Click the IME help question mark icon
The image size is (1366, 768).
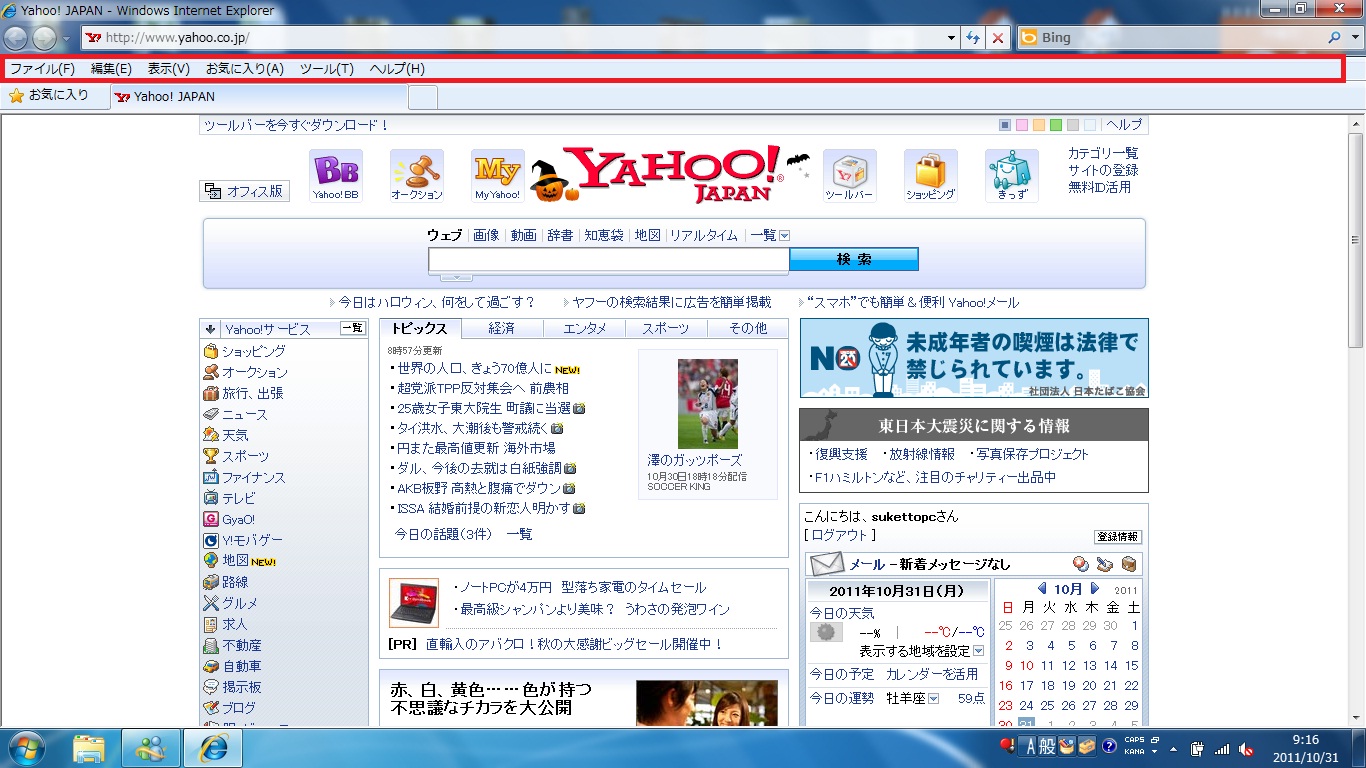point(1109,746)
